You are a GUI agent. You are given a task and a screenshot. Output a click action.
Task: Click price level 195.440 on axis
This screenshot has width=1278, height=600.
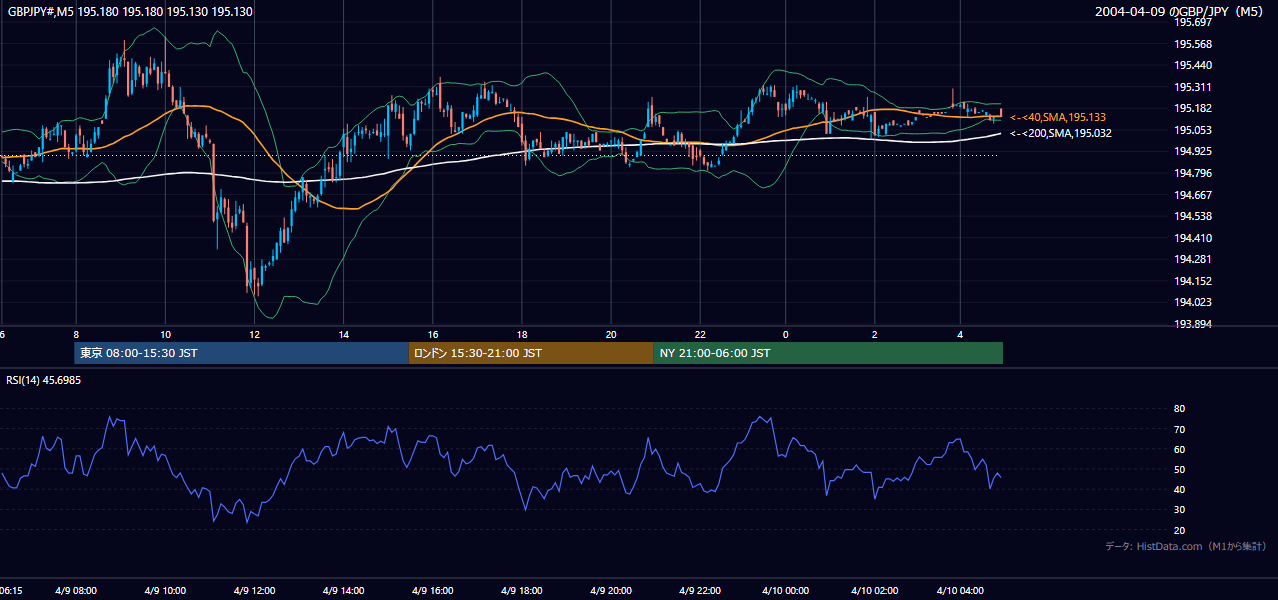(x=1193, y=65)
